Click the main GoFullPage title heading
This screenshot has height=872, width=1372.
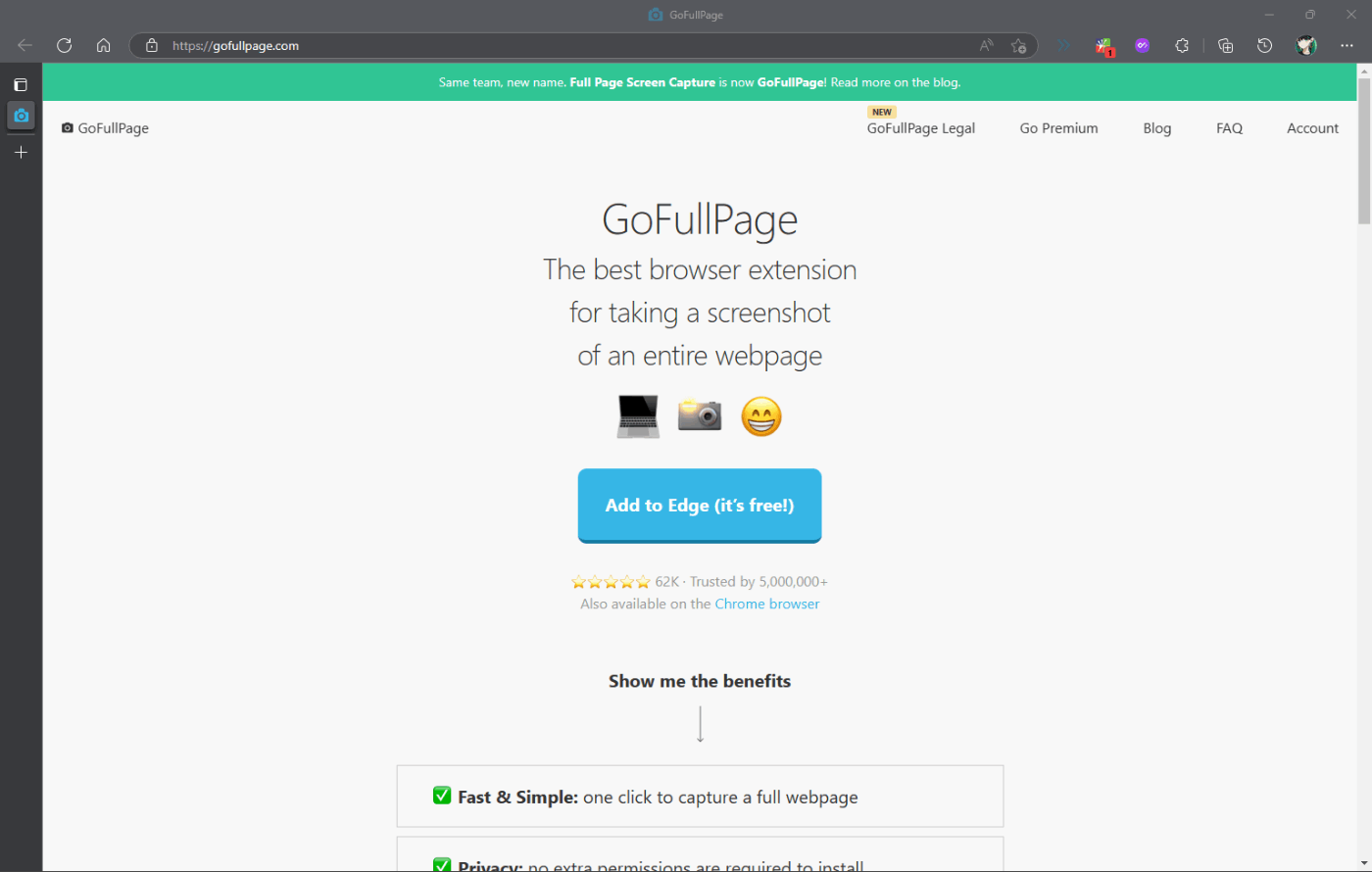click(700, 219)
